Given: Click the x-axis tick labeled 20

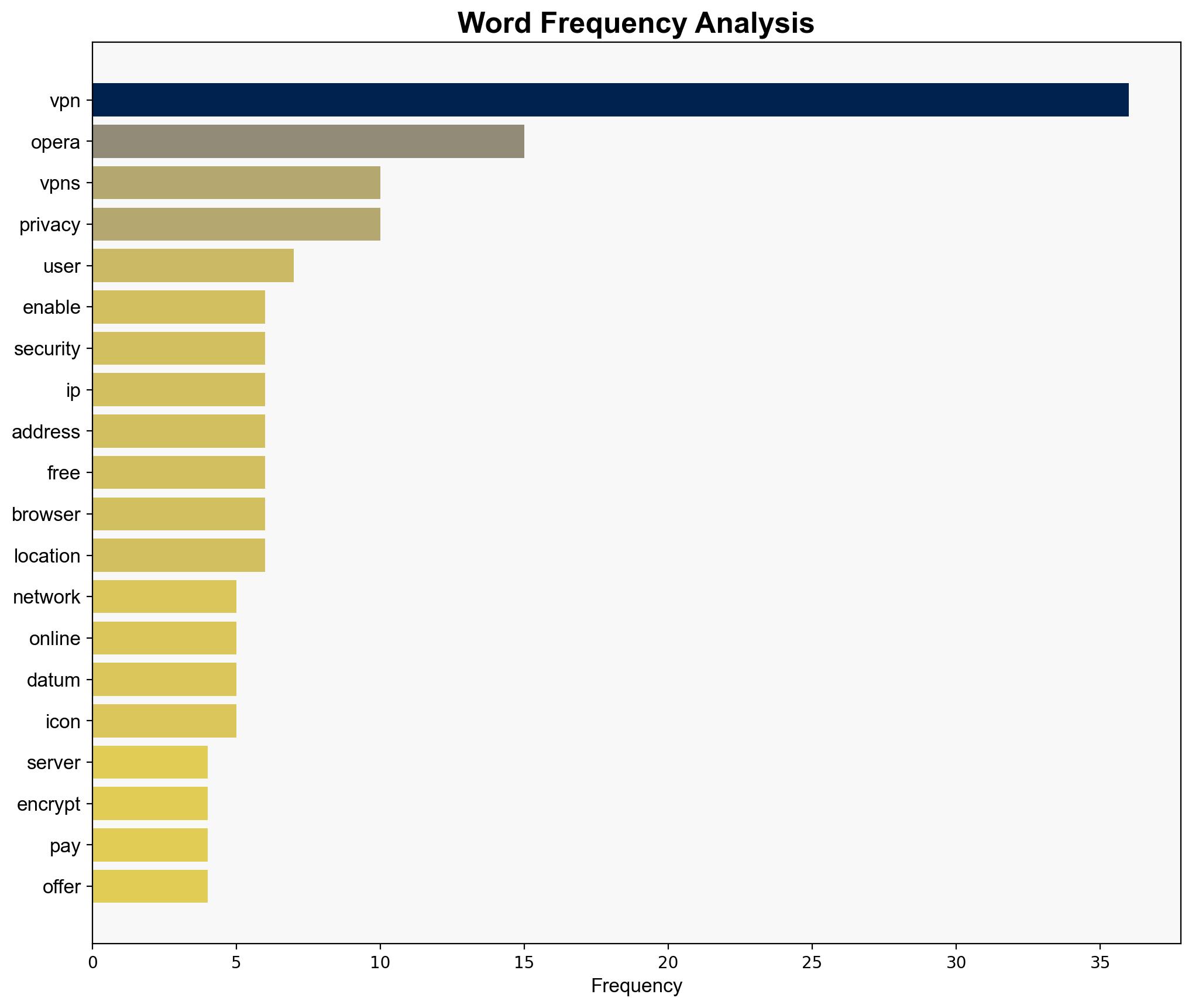Looking at the screenshot, I should tap(668, 962).
